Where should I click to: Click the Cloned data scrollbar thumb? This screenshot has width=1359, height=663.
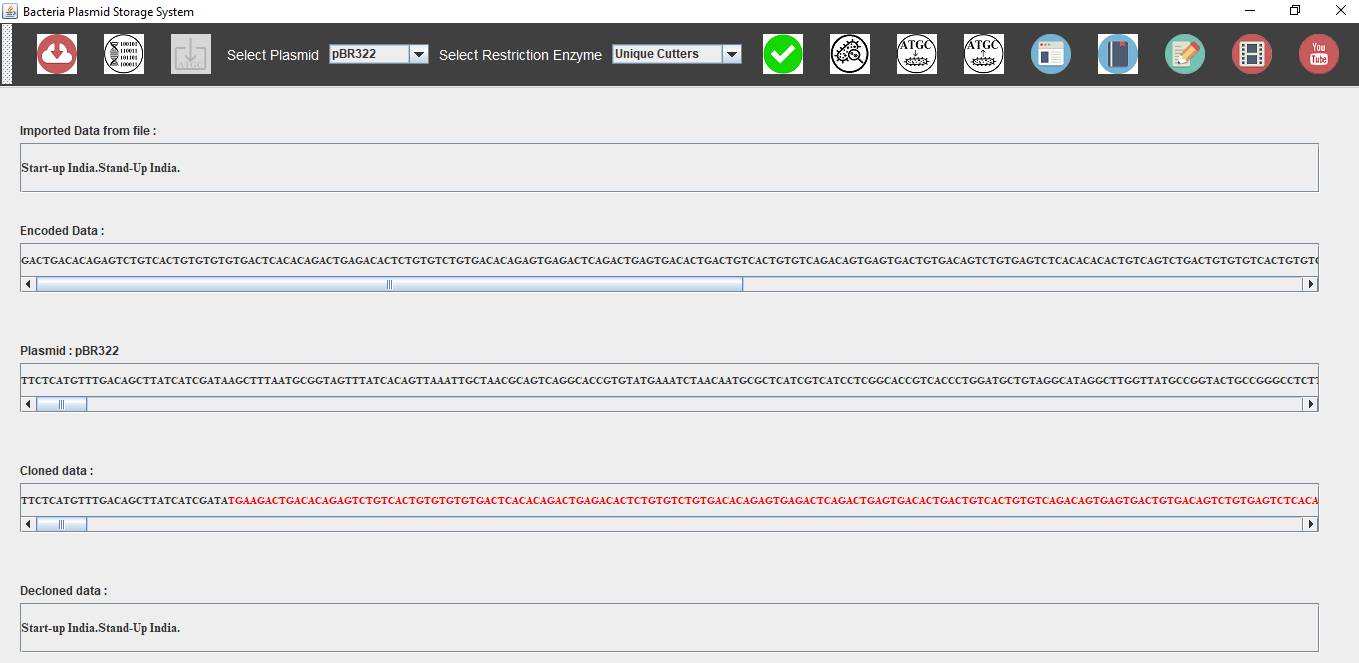point(62,524)
